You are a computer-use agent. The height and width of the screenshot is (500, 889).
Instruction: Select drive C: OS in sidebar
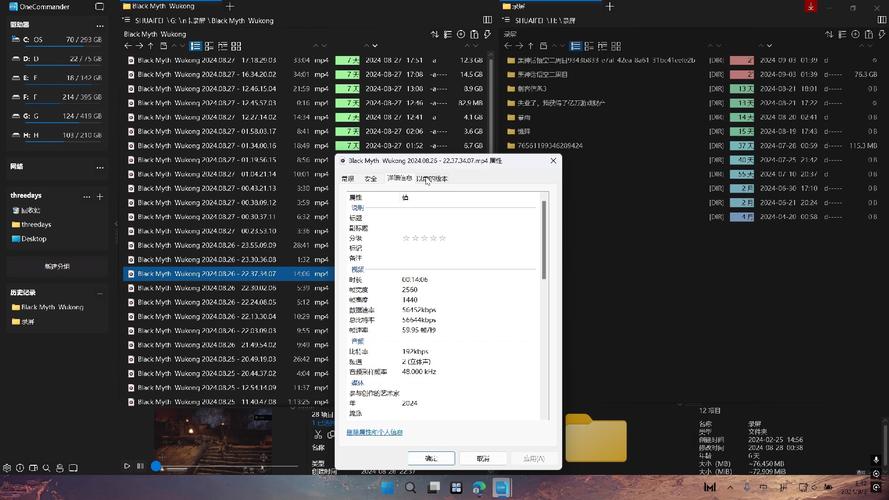pyautogui.click(x=57, y=40)
